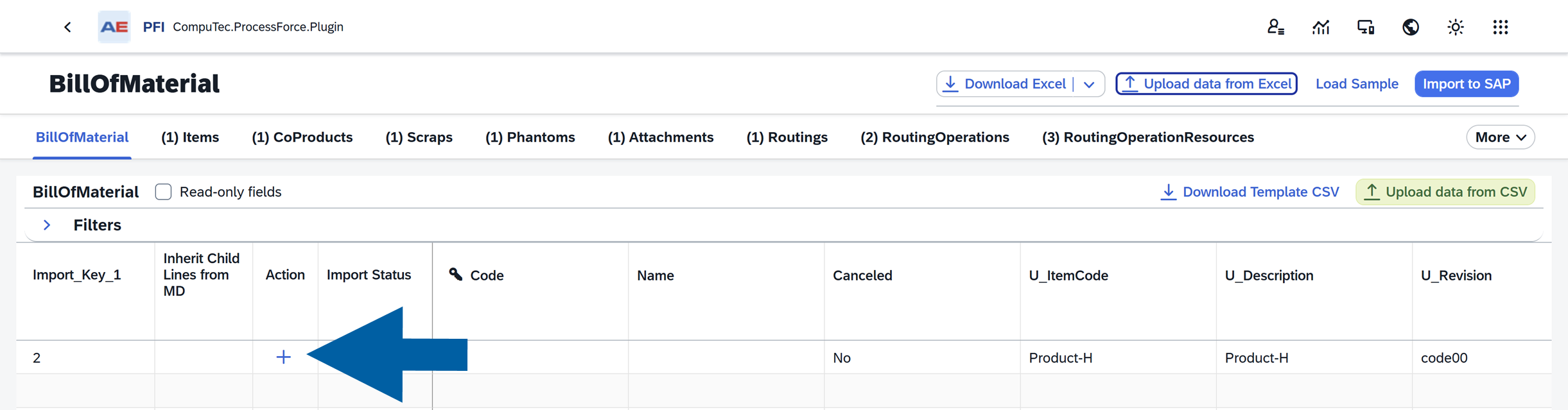Expand the More tabs dropdown
This screenshot has width=1568, height=410.
pos(1500,137)
